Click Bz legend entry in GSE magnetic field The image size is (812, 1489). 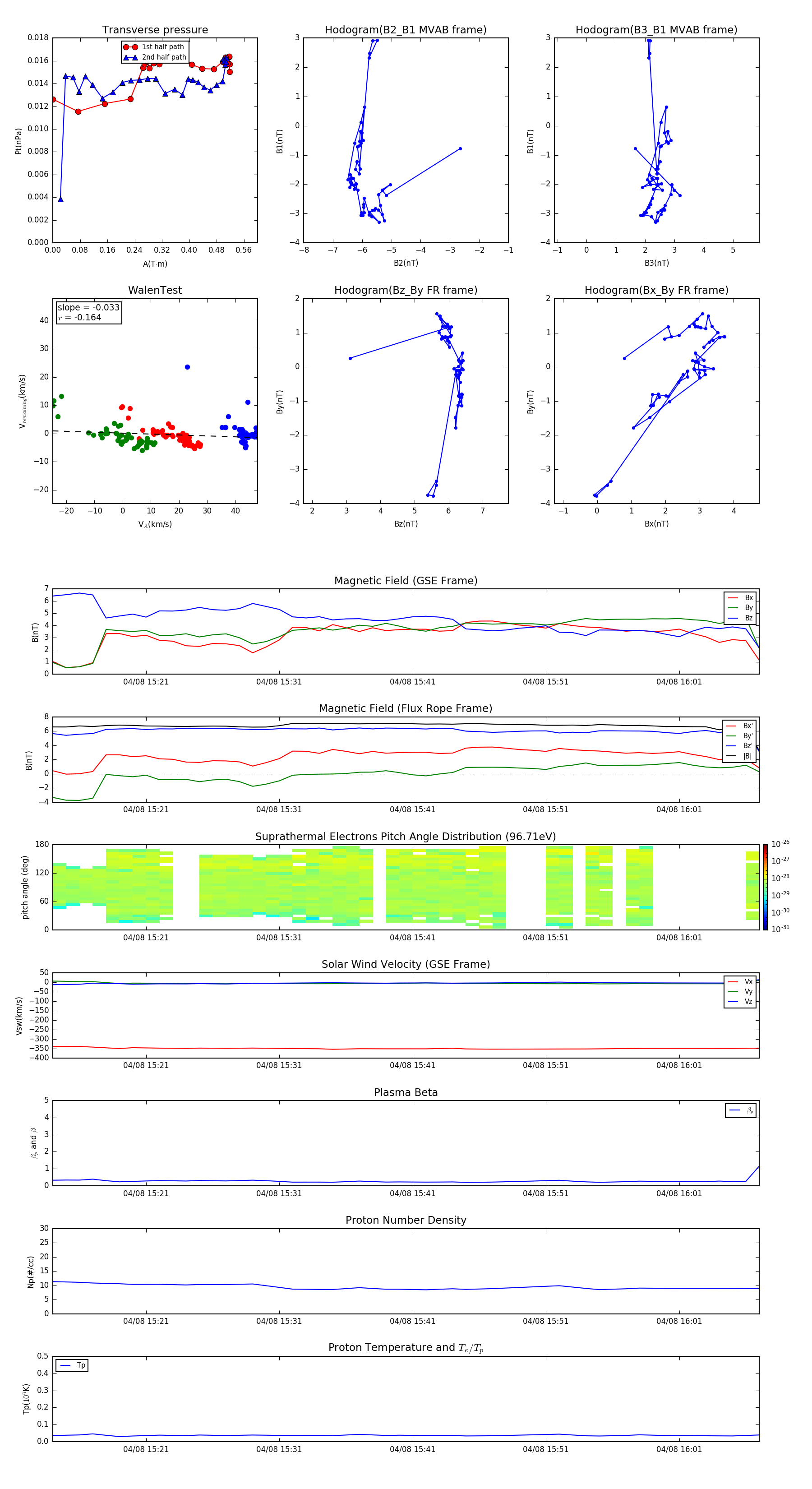tap(740, 618)
